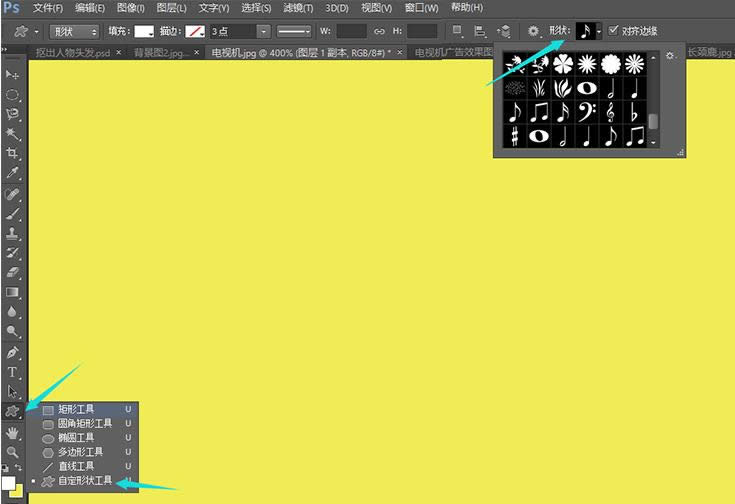Viewport: 735px width, 504px height.
Task: Select the Path Selection tool
Action: pyautogui.click(x=12, y=391)
